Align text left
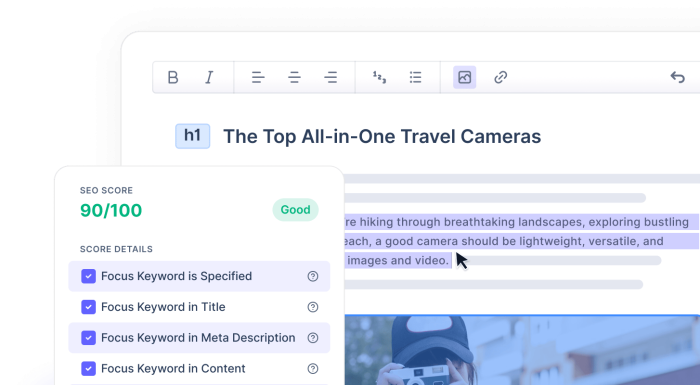 (x=258, y=77)
